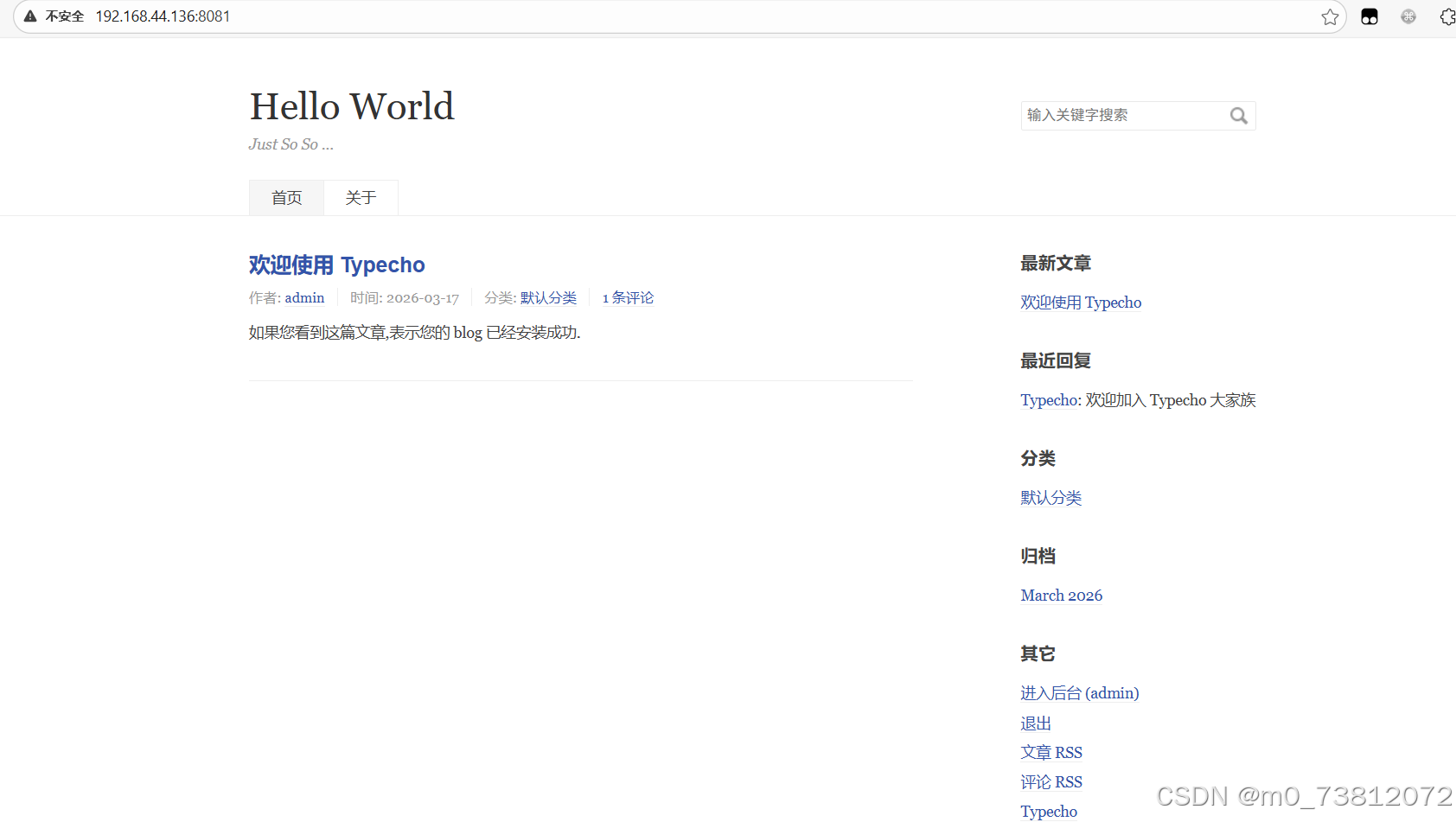Viewport: 1456px width, 822px height.
Task: Open the post title 欢迎使用 Typecho
Action: (x=336, y=264)
